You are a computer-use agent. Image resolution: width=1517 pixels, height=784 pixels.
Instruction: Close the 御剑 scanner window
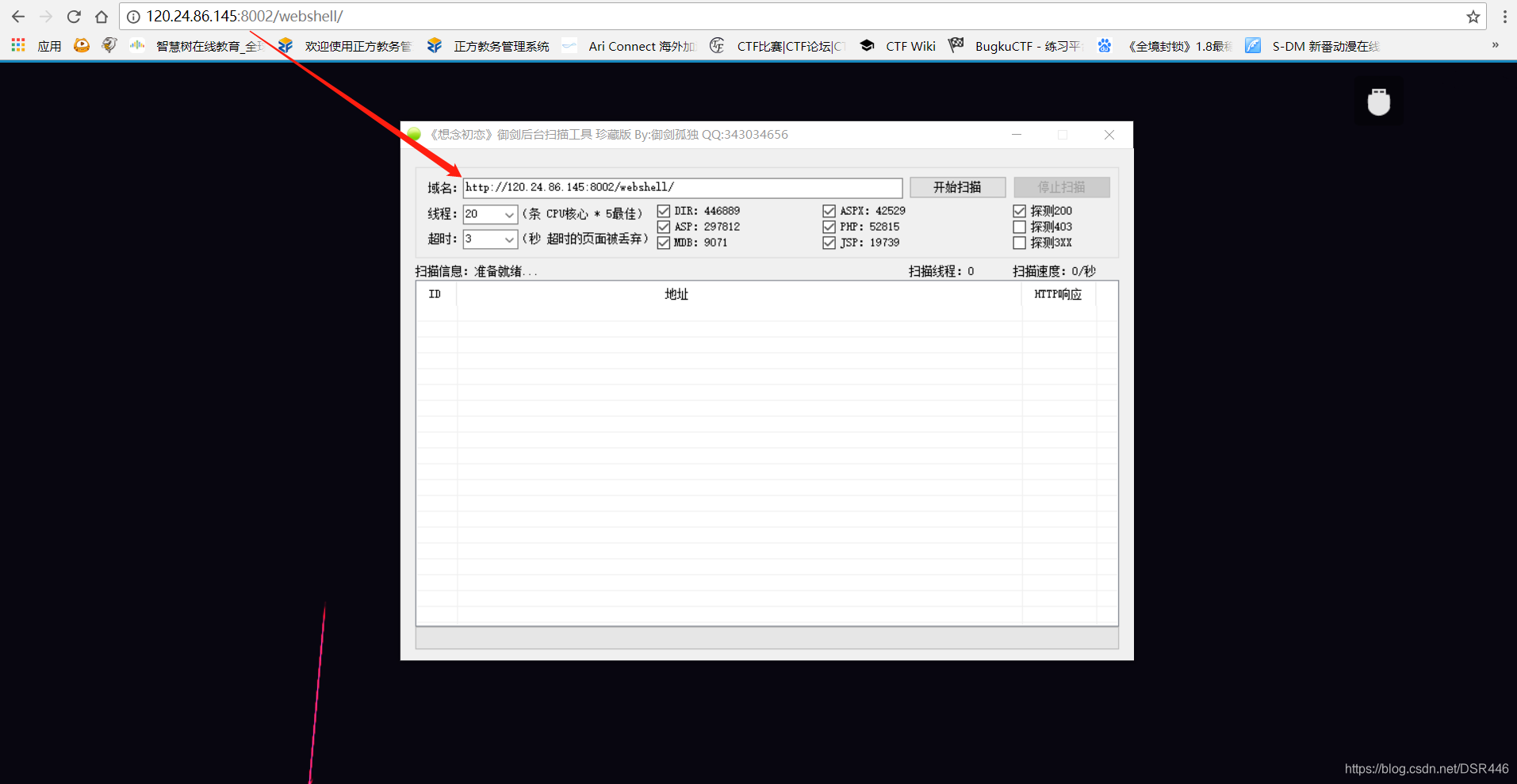coord(1109,135)
